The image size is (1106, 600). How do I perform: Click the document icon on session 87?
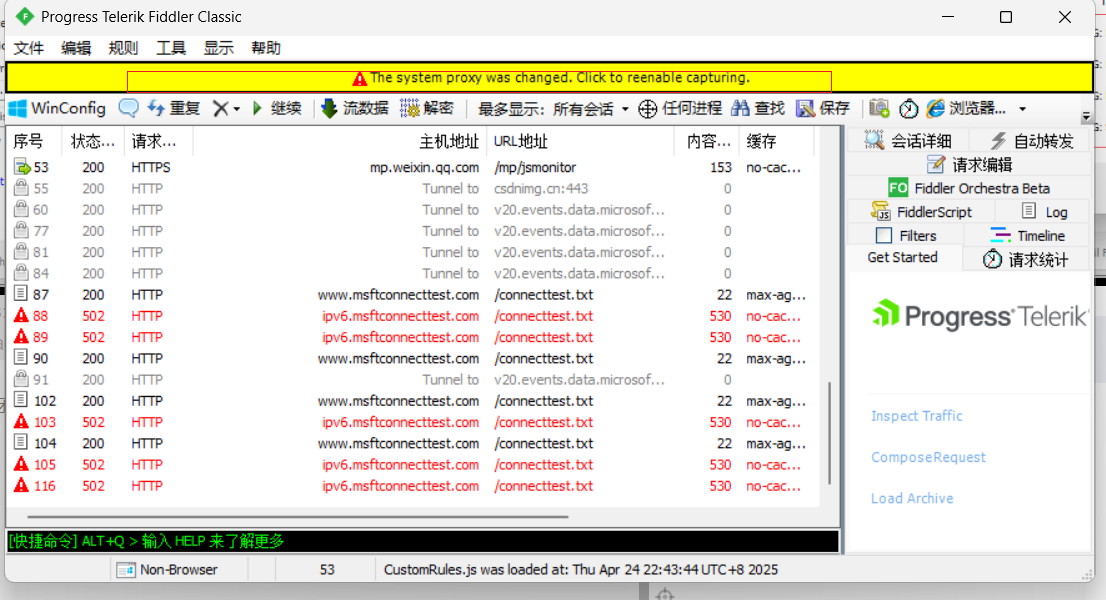[x=21, y=293]
